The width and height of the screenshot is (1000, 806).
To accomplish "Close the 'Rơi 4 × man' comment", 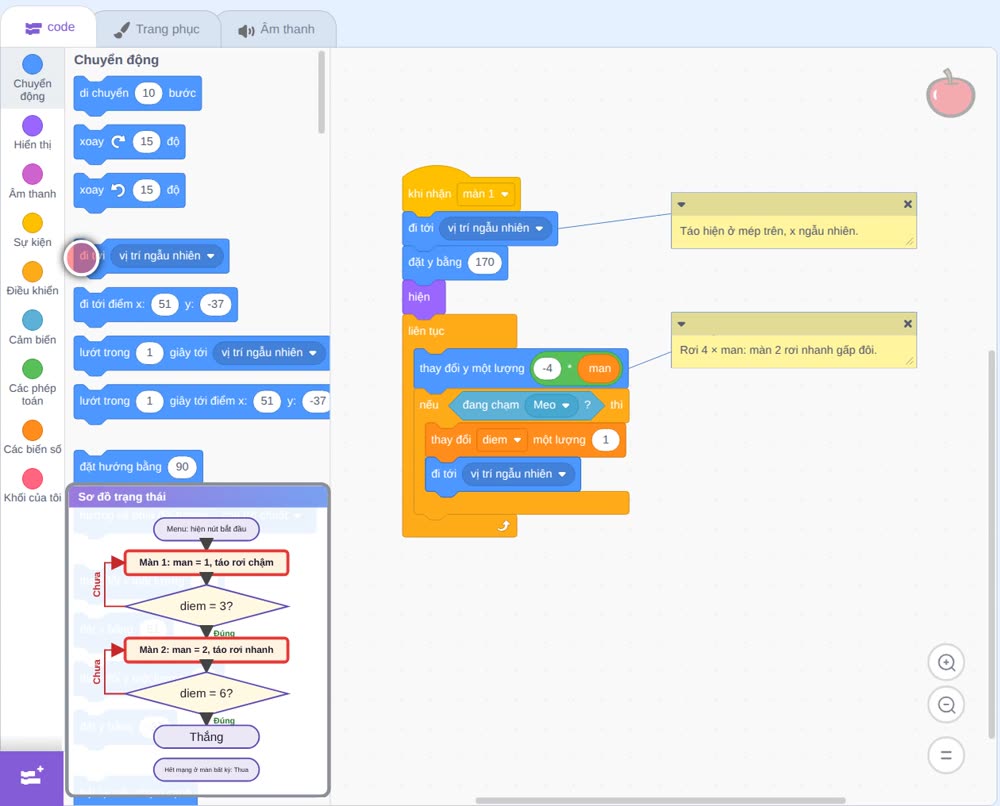I will 908,324.
